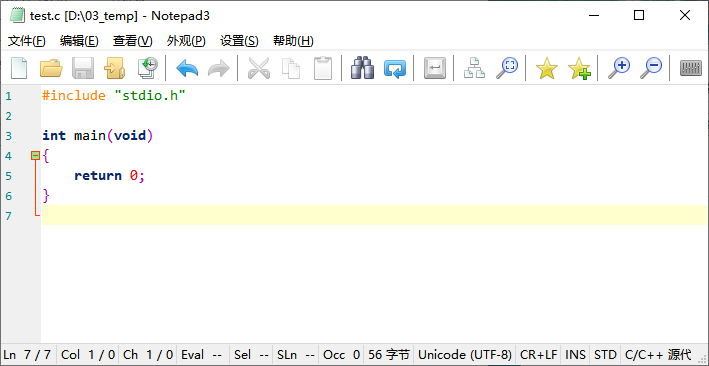Open a file with the folder icon
Image resolution: width=709 pixels, height=366 pixels.
tap(51, 68)
